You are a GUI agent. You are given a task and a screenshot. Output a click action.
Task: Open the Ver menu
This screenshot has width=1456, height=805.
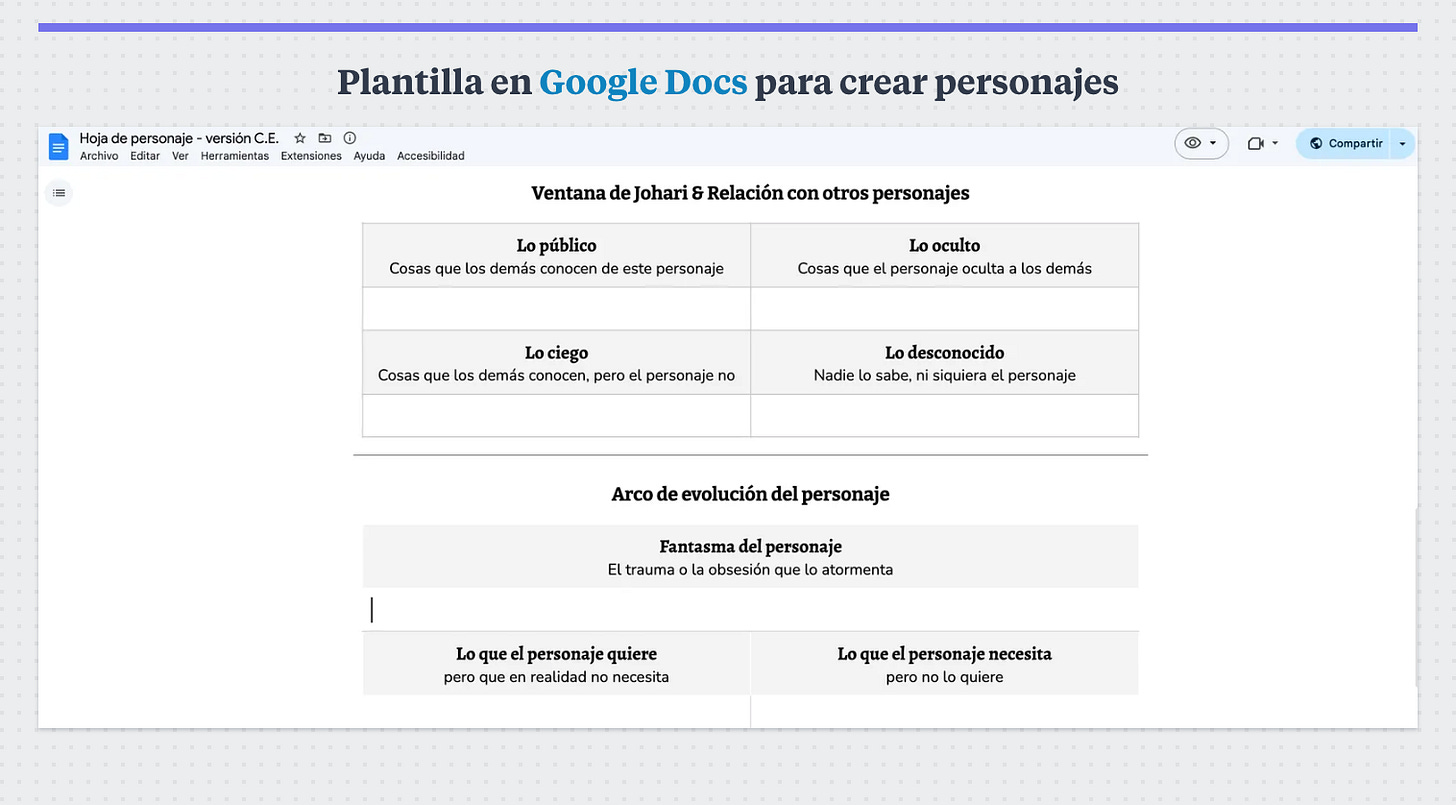tap(180, 156)
